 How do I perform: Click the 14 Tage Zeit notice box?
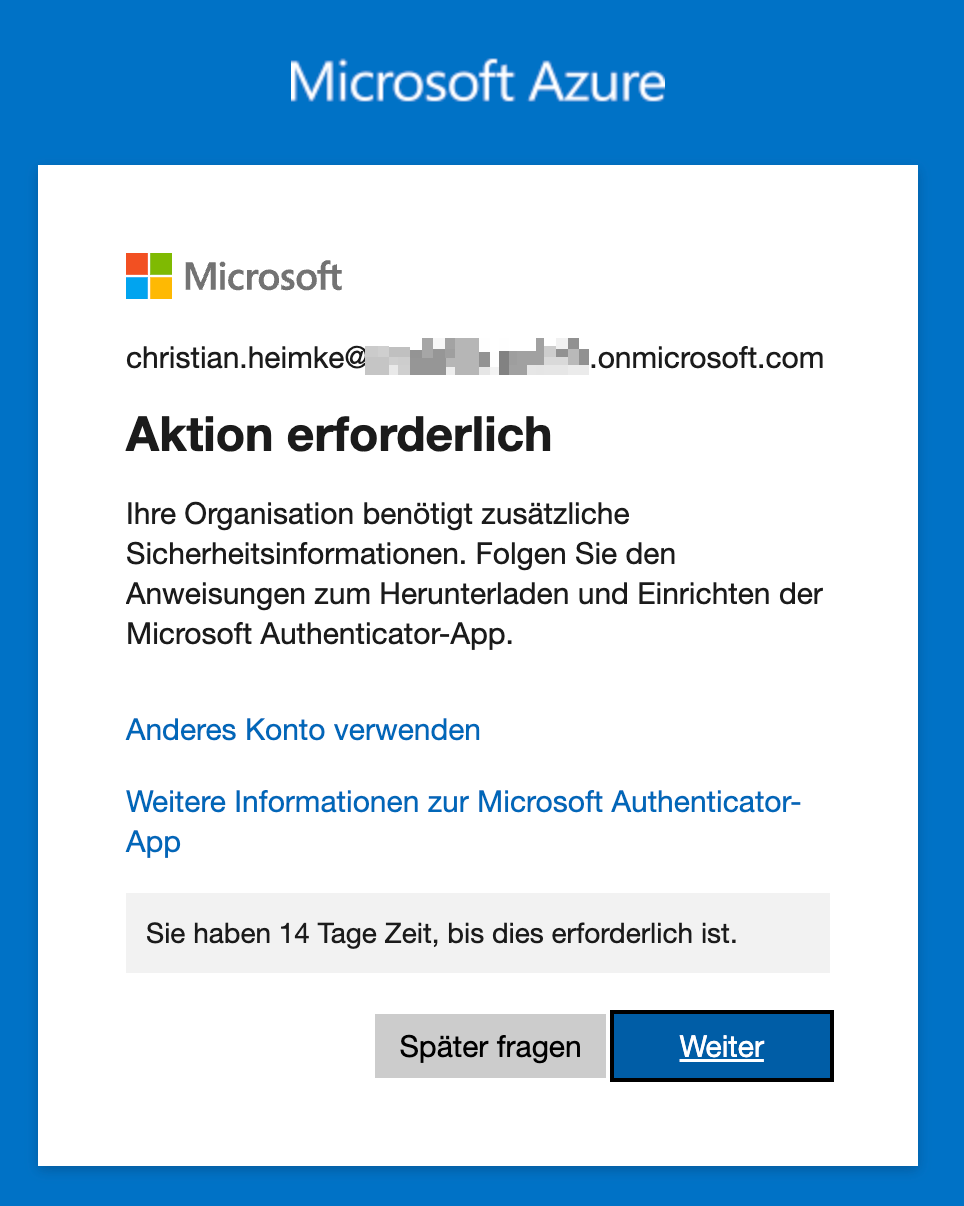coord(477,934)
